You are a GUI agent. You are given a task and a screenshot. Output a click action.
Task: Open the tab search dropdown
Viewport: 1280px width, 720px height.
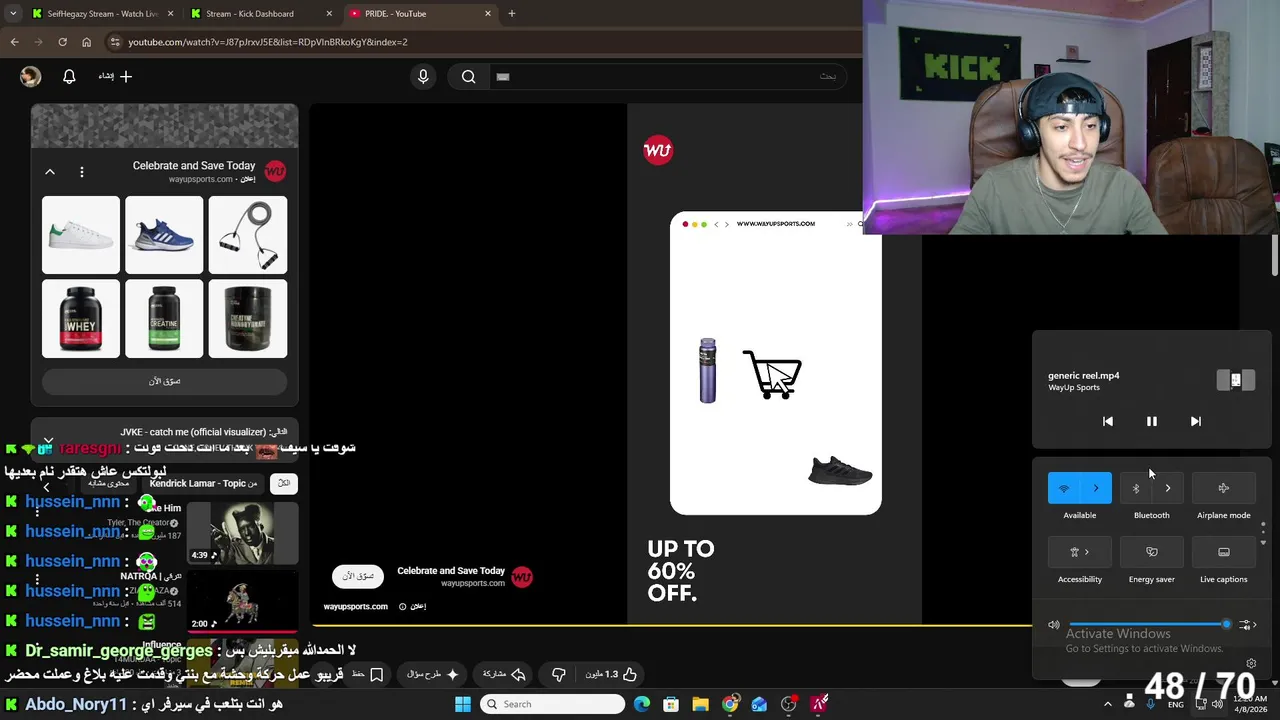[12, 14]
